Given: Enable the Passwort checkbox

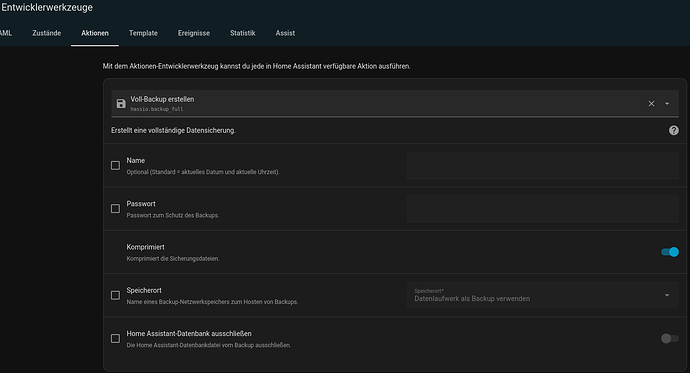Looking at the screenshot, I should pyautogui.click(x=115, y=208).
